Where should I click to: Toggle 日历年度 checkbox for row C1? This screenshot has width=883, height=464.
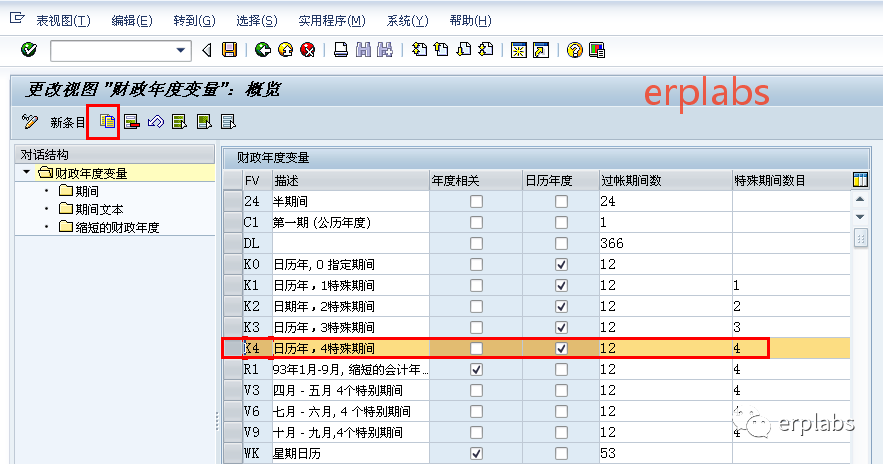click(561, 222)
